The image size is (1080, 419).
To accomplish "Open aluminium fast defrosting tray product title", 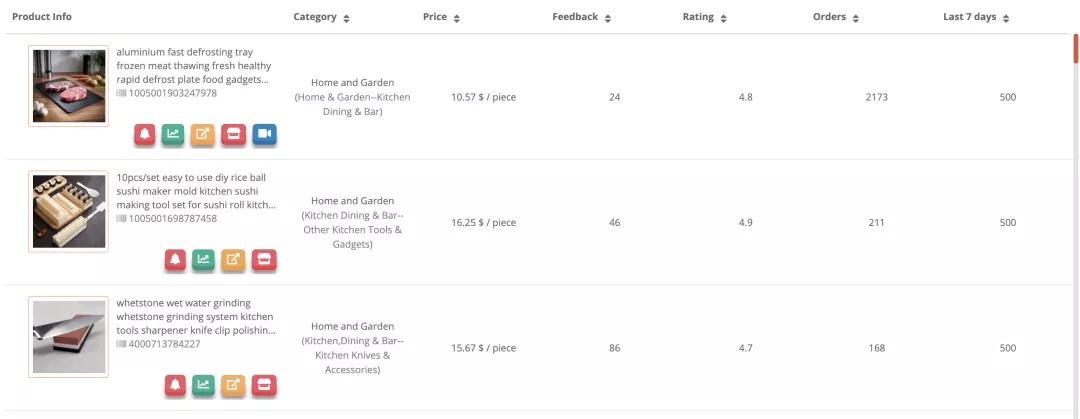I will pos(194,66).
